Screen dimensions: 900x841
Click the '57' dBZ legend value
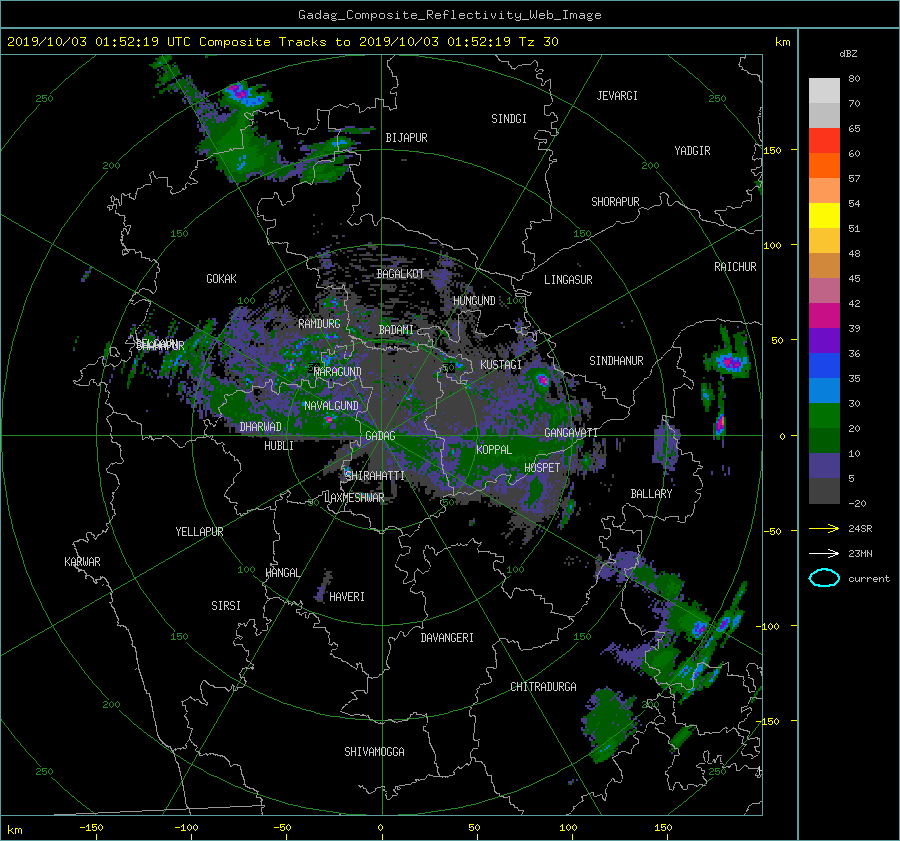point(854,179)
